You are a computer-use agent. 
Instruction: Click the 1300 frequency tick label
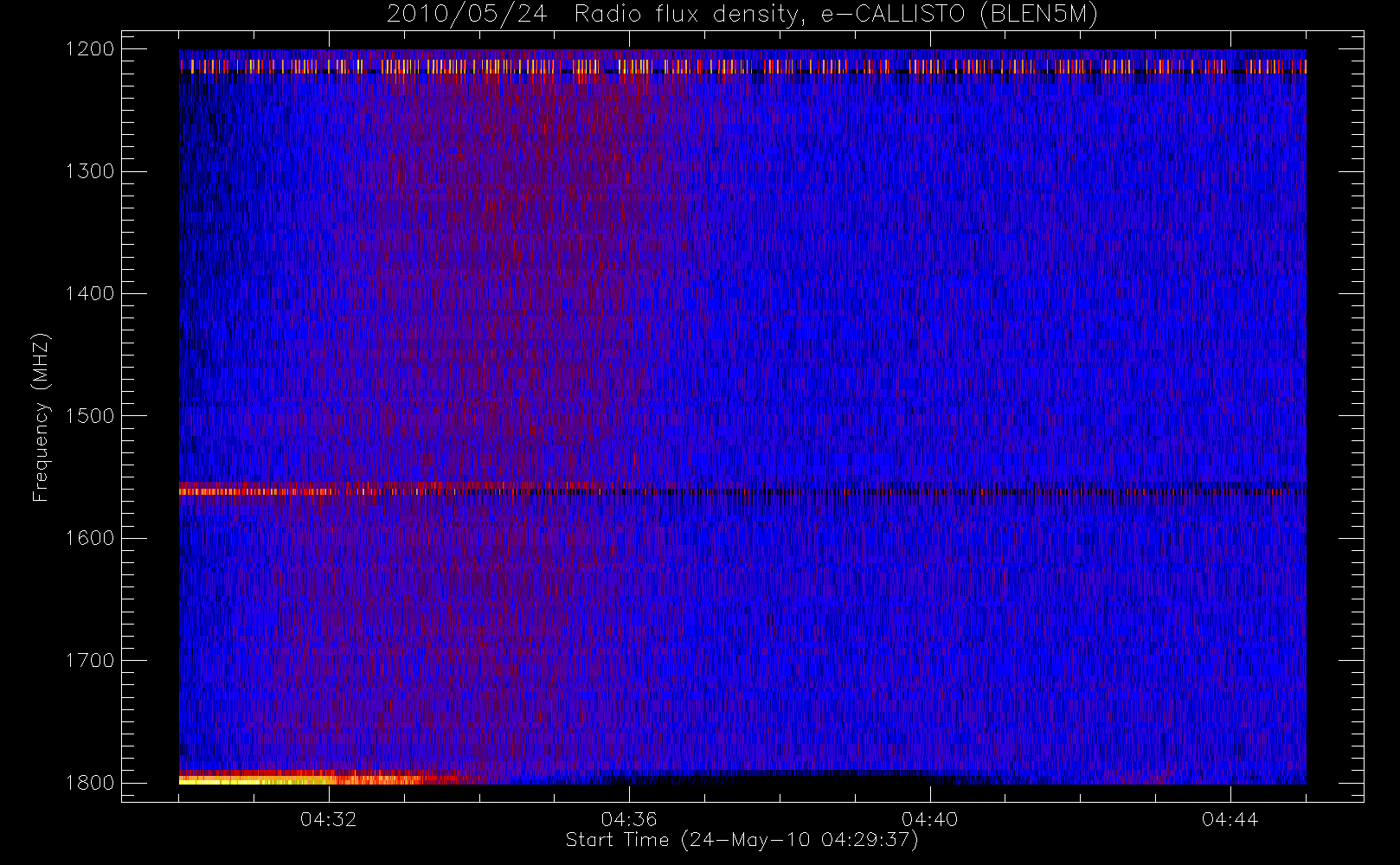(90, 171)
